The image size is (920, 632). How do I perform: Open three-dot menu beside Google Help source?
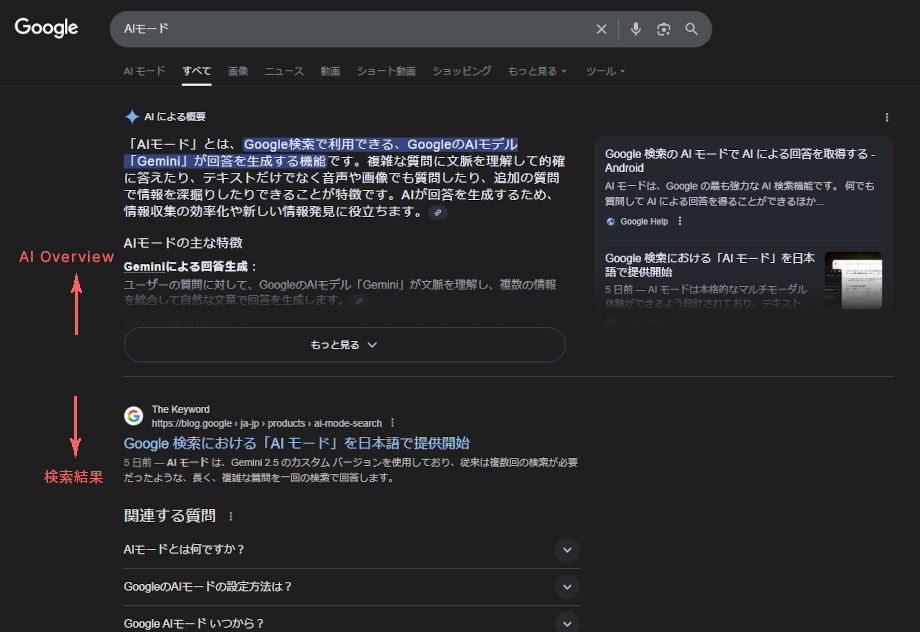click(x=680, y=221)
